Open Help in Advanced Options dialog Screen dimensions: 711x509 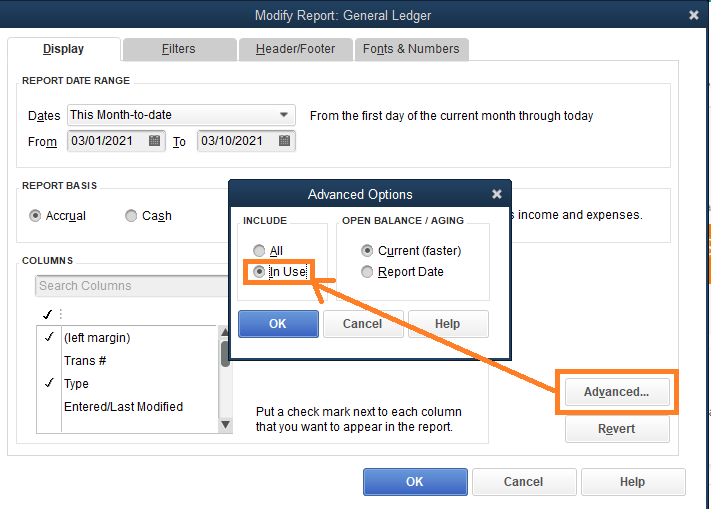[448, 324]
